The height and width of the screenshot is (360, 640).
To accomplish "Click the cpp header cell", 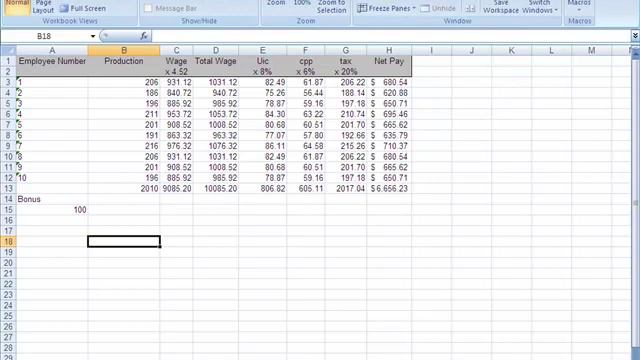I will point(306,61).
